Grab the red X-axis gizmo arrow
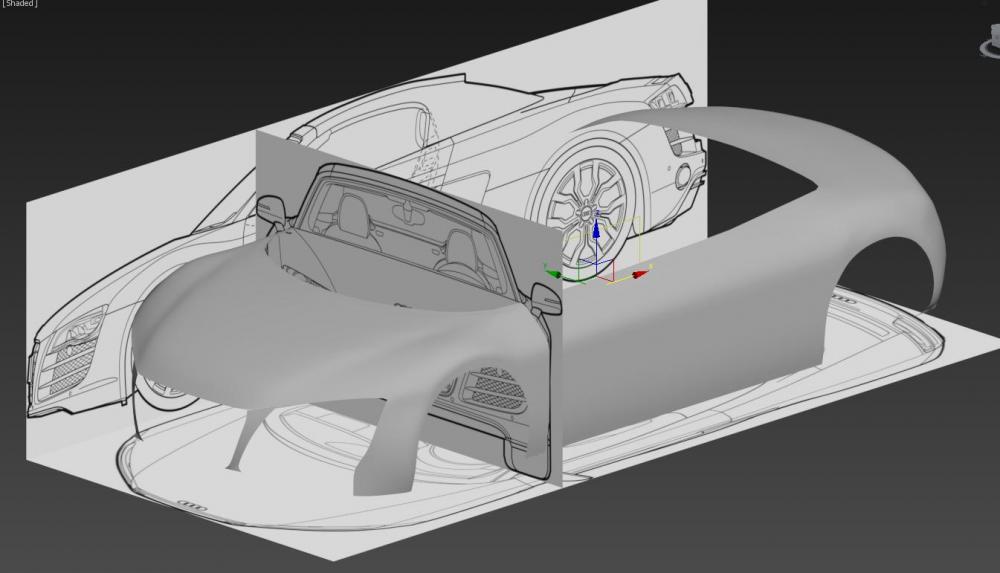The height and width of the screenshot is (573, 1000). (x=640, y=274)
